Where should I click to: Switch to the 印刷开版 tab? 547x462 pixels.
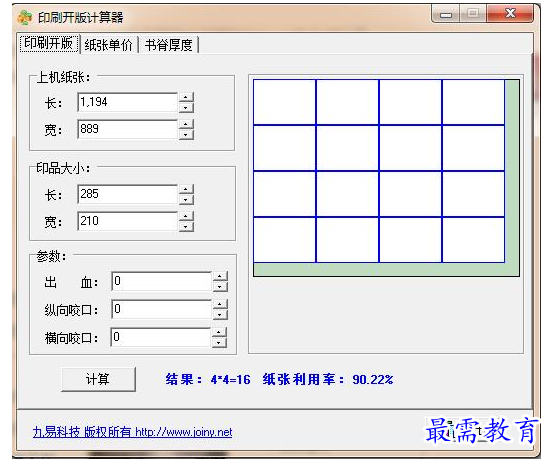pyautogui.click(x=49, y=44)
